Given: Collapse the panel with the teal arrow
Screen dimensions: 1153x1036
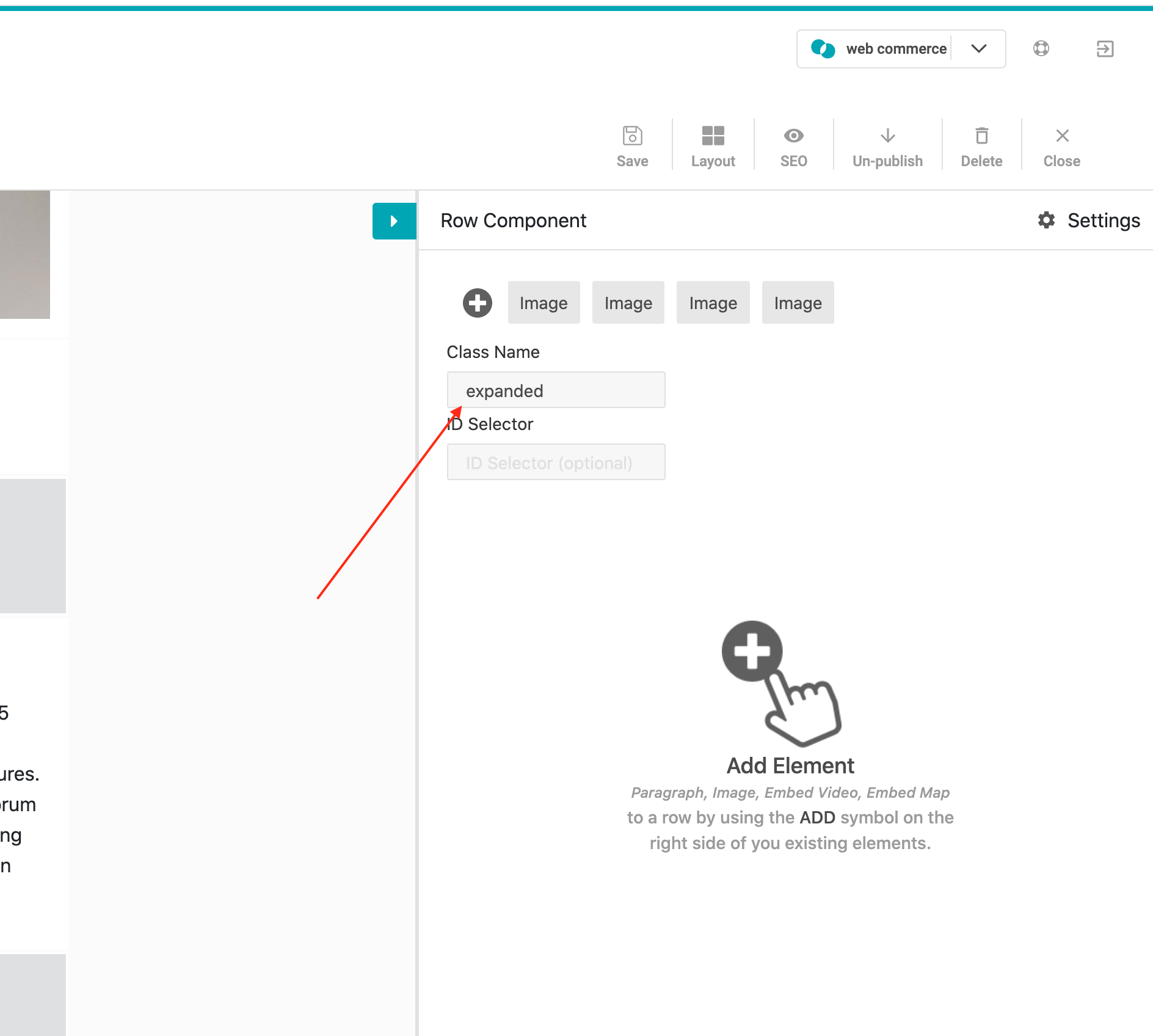Looking at the screenshot, I should (x=394, y=221).
